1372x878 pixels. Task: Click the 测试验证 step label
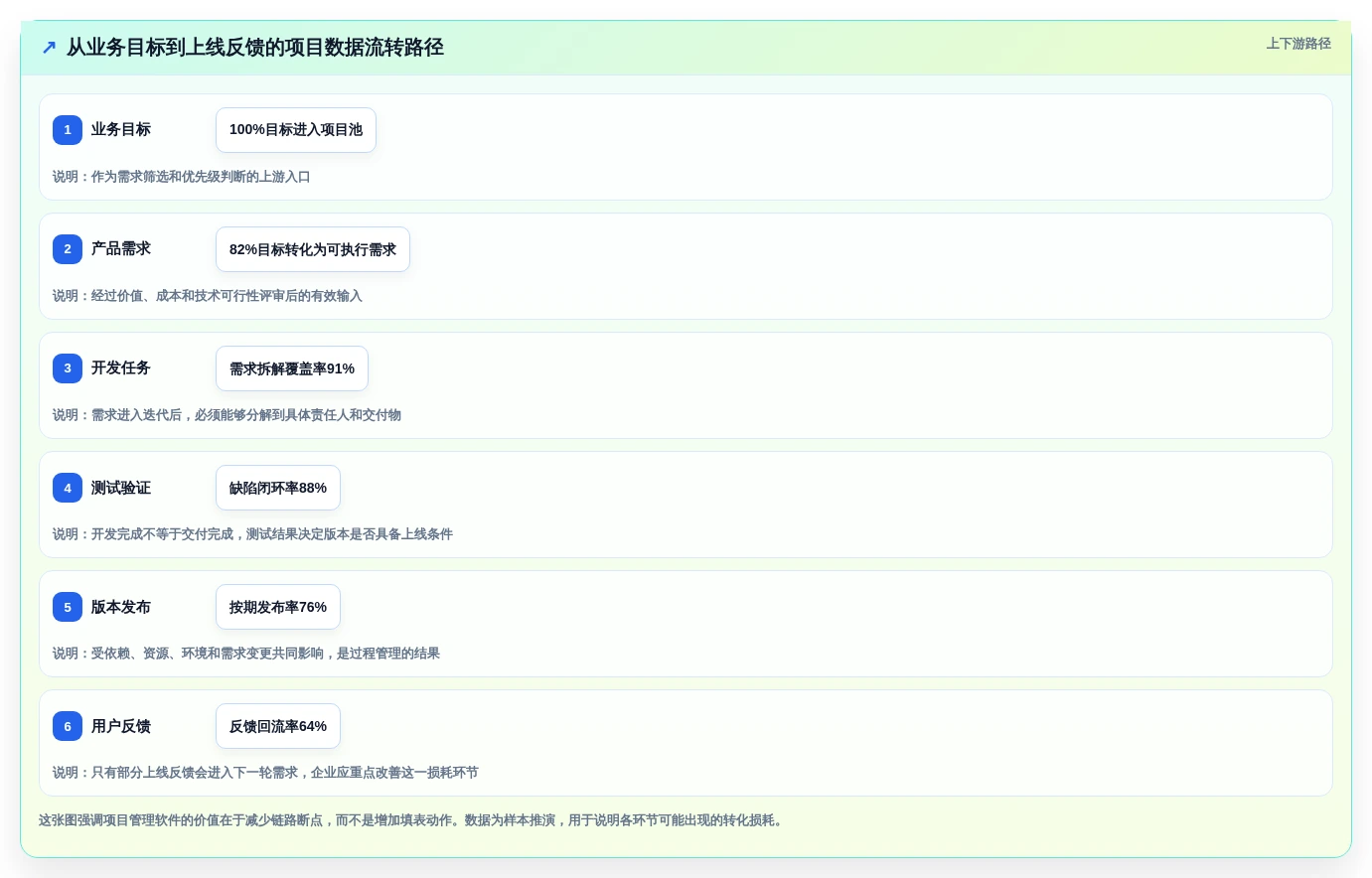(x=121, y=488)
